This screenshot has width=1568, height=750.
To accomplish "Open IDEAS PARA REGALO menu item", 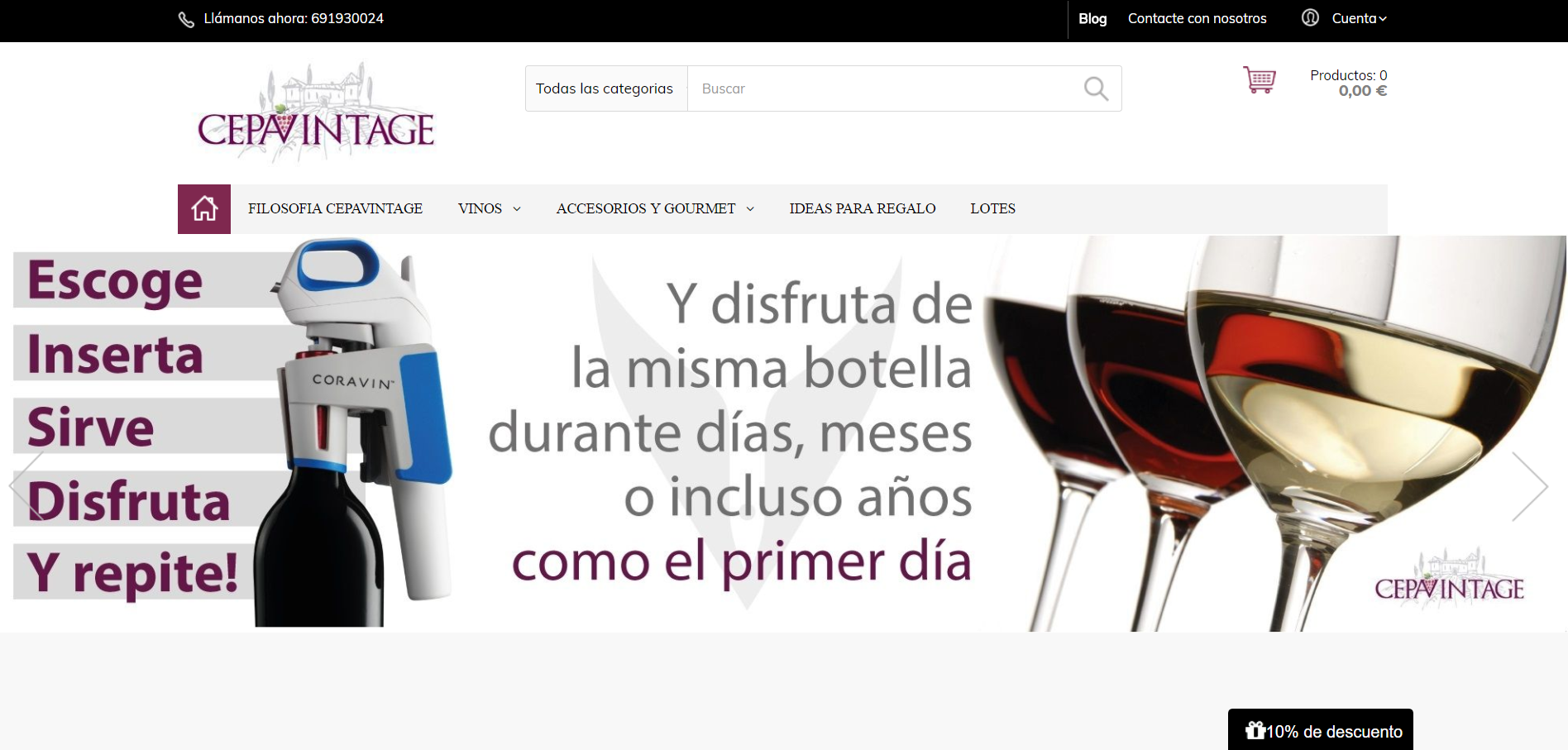I will click(x=863, y=208).
